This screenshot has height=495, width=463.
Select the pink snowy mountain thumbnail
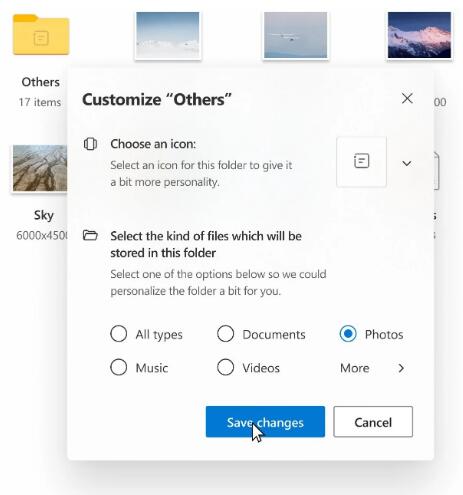pos(419,35)
